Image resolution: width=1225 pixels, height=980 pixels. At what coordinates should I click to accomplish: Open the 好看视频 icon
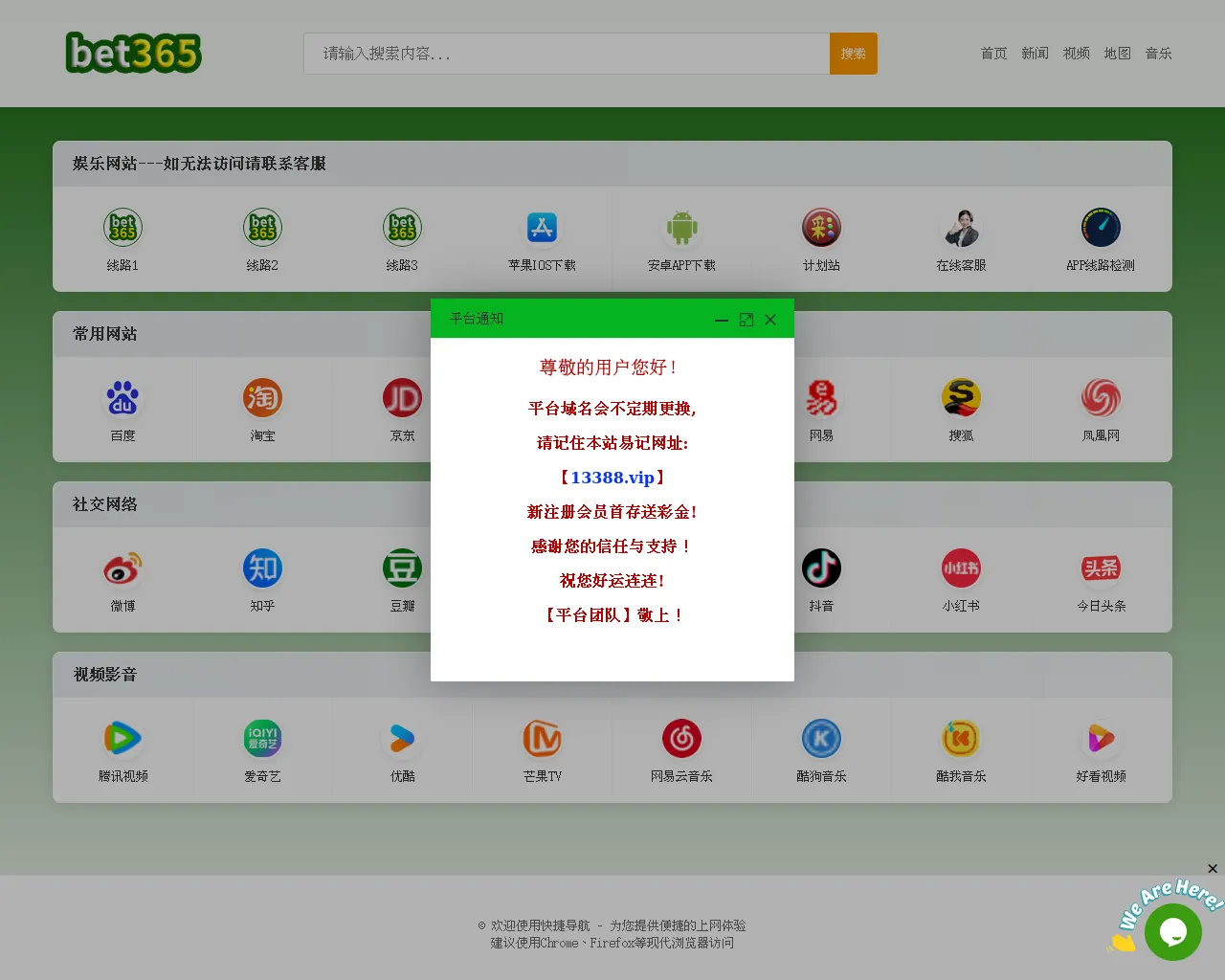[x=1101, y=739]
